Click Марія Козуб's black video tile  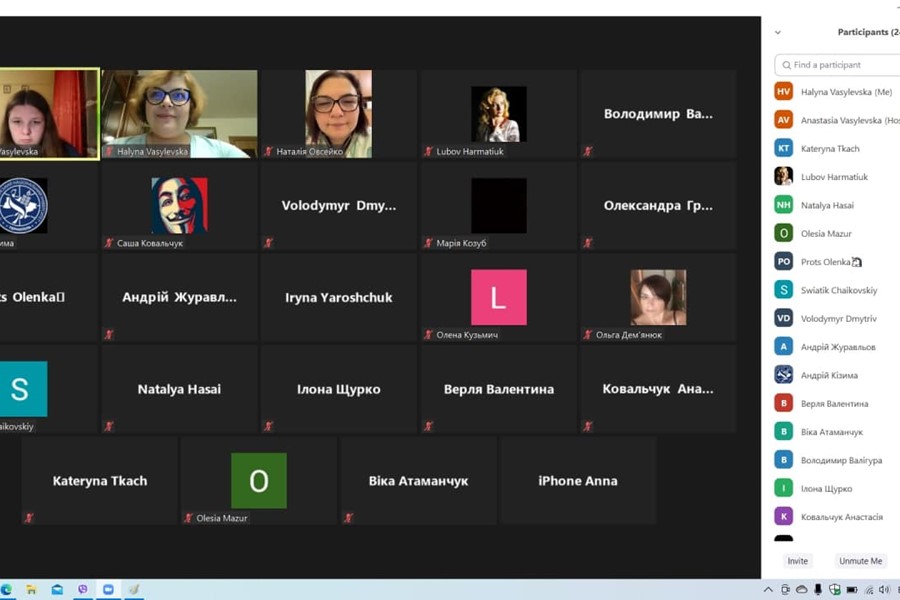498,206
